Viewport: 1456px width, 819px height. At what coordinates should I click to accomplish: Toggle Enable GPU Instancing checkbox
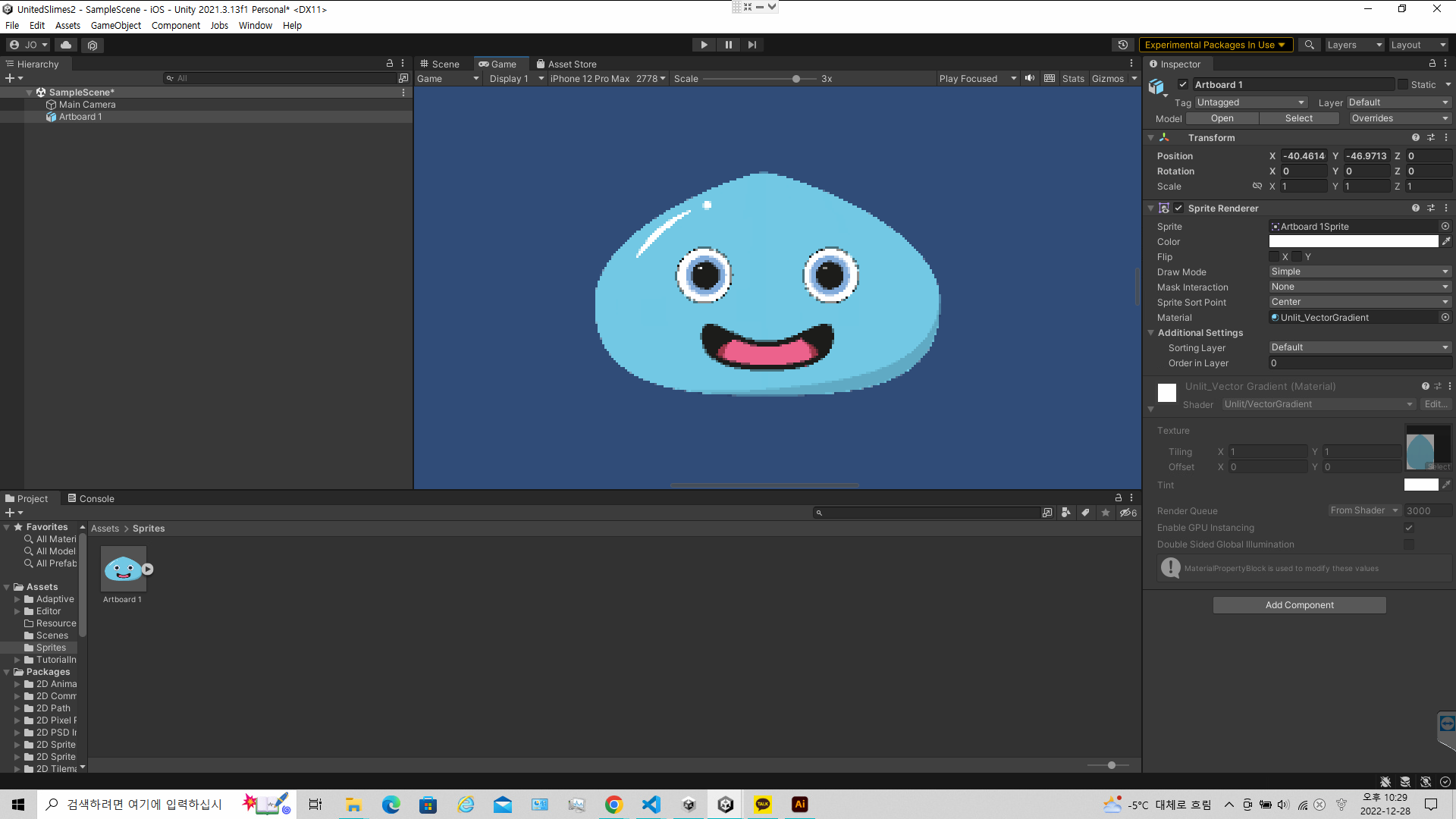point(1409,528)
